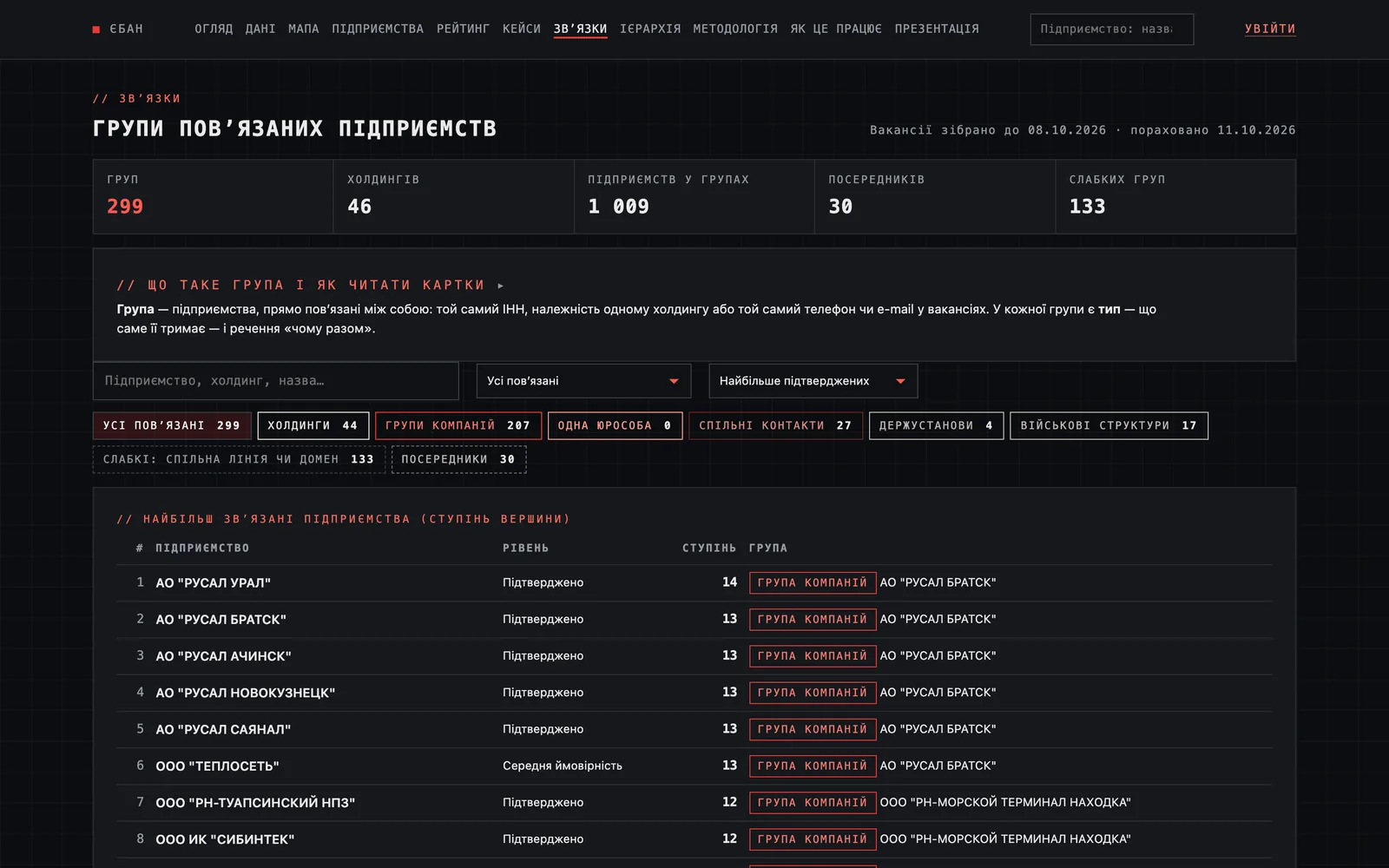Image resolution: width=1389 pixels, height=868 pixels.
Task: Filter by 'Держустанови 4' chip
Action: [x=937, y=425]
